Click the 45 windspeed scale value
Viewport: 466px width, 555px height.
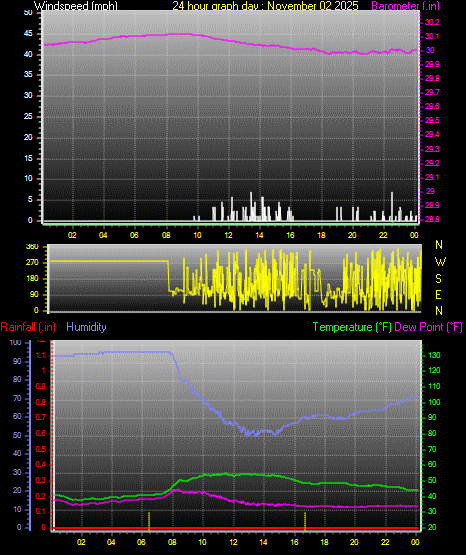[x=28, y=34]
